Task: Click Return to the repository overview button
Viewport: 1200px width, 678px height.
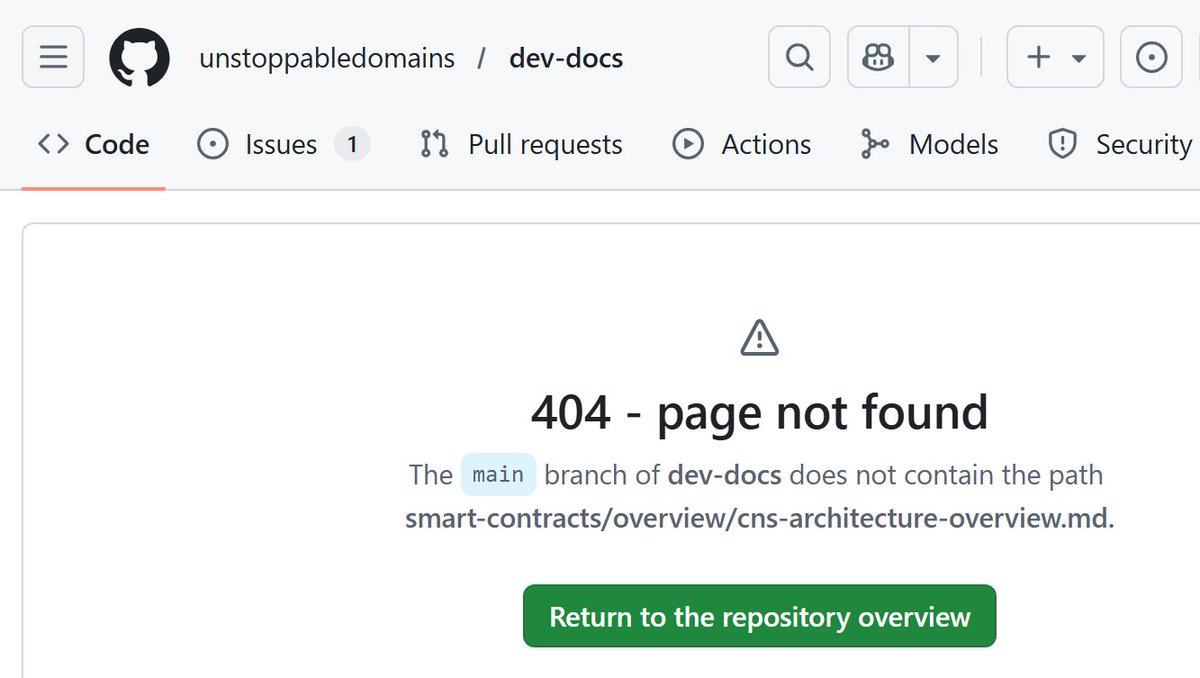Action: [760, 616]
